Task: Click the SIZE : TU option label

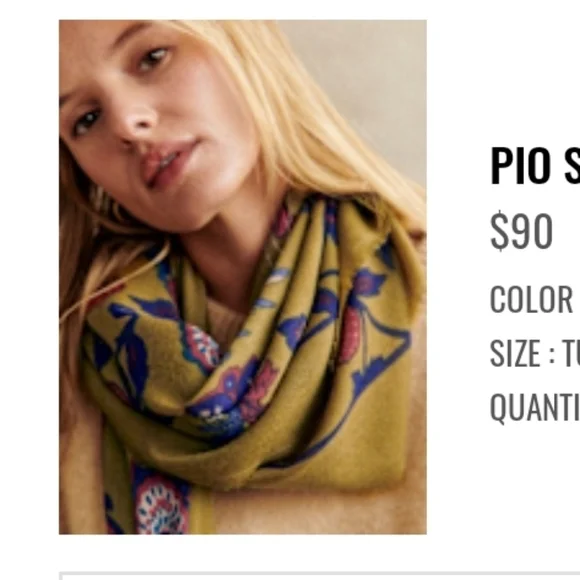Action: click(535, 354)
